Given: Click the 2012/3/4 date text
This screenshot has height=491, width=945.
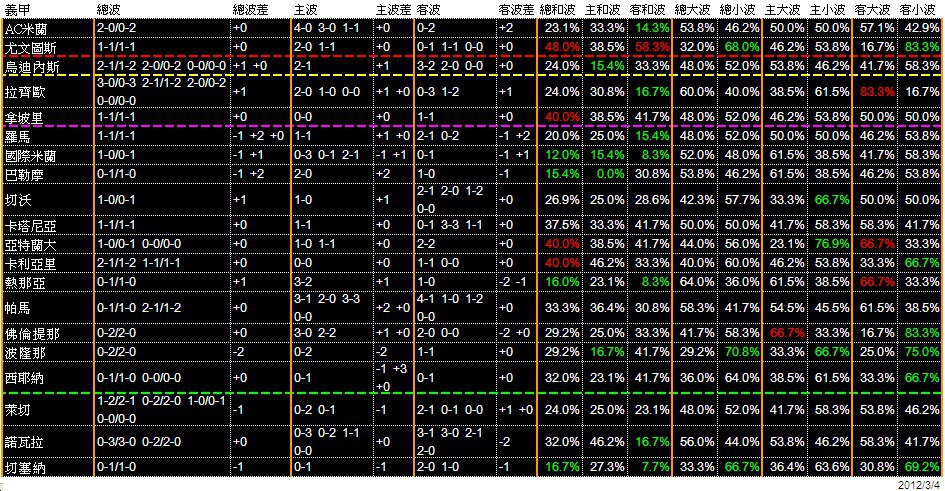Looking at the screenshot, I should point(918,485).
